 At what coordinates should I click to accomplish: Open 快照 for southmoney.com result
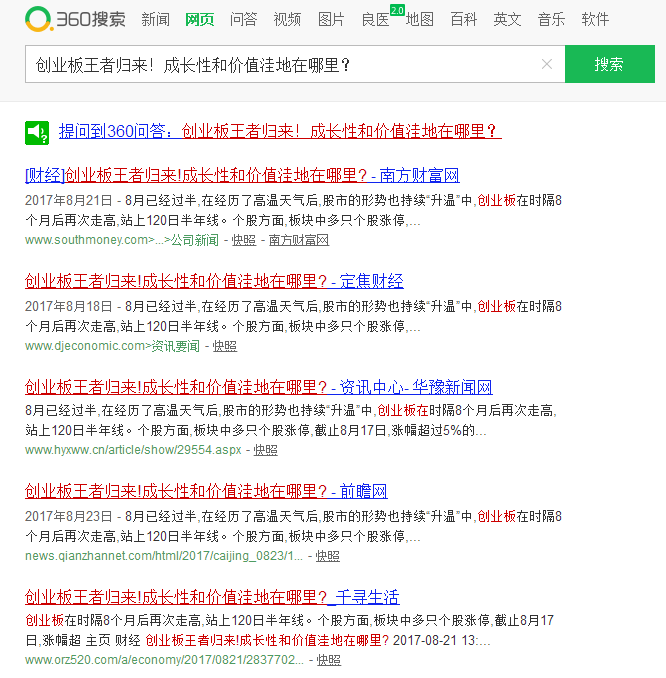[x=244, y=240]
